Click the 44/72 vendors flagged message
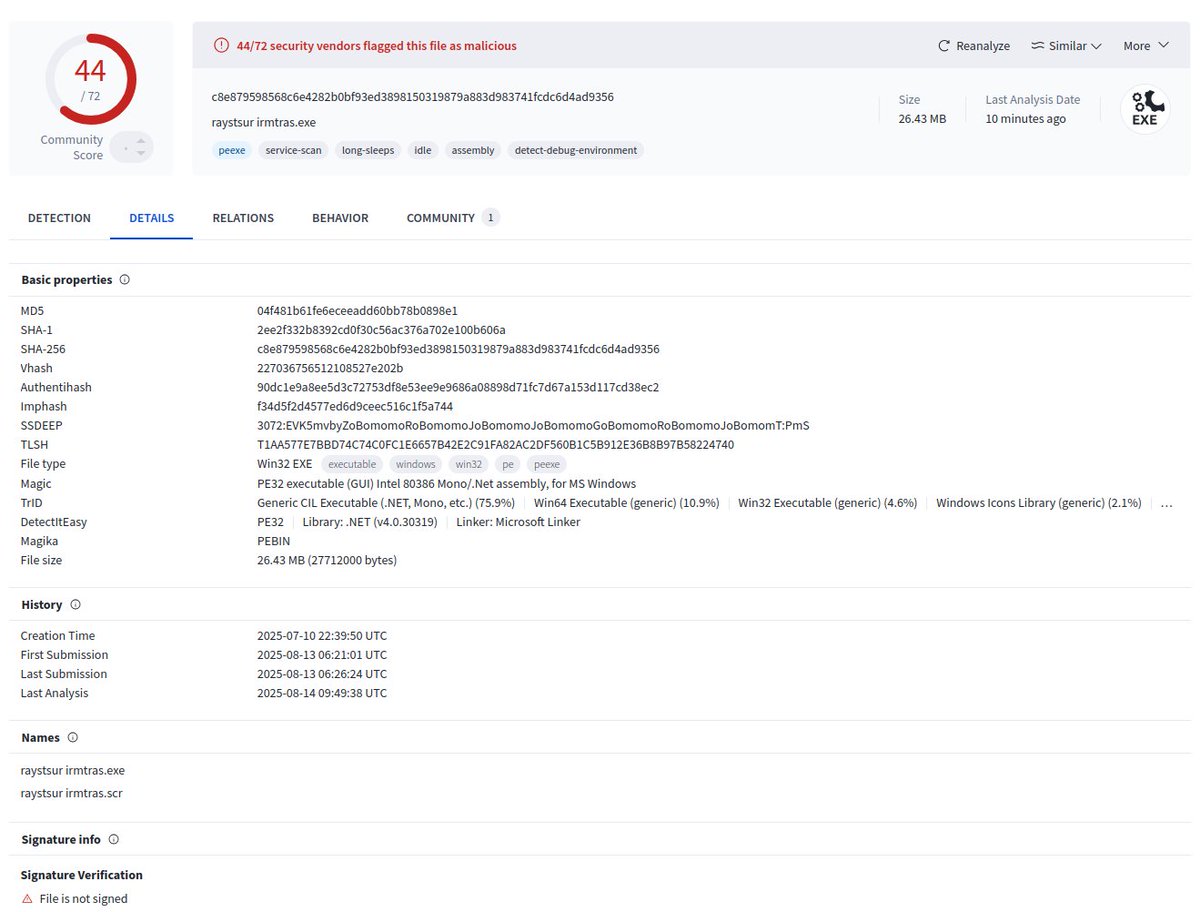 tap(377, 46)
